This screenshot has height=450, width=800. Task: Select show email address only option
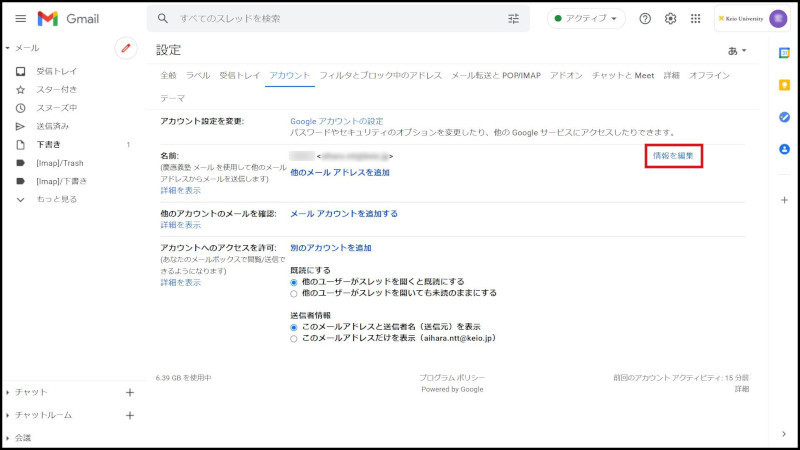(x=294, y=338)
